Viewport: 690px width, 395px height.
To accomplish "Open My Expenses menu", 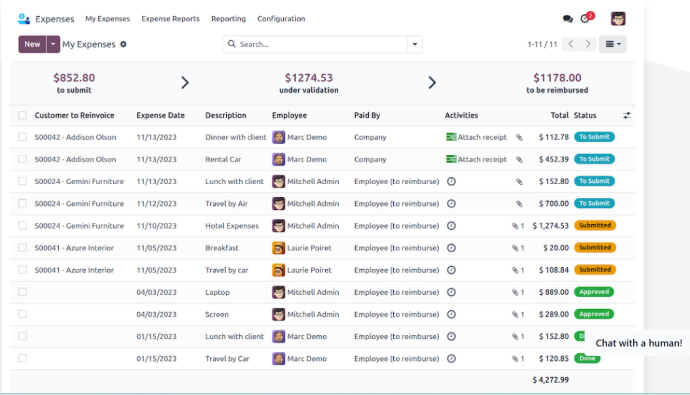I will coord(108,19).
